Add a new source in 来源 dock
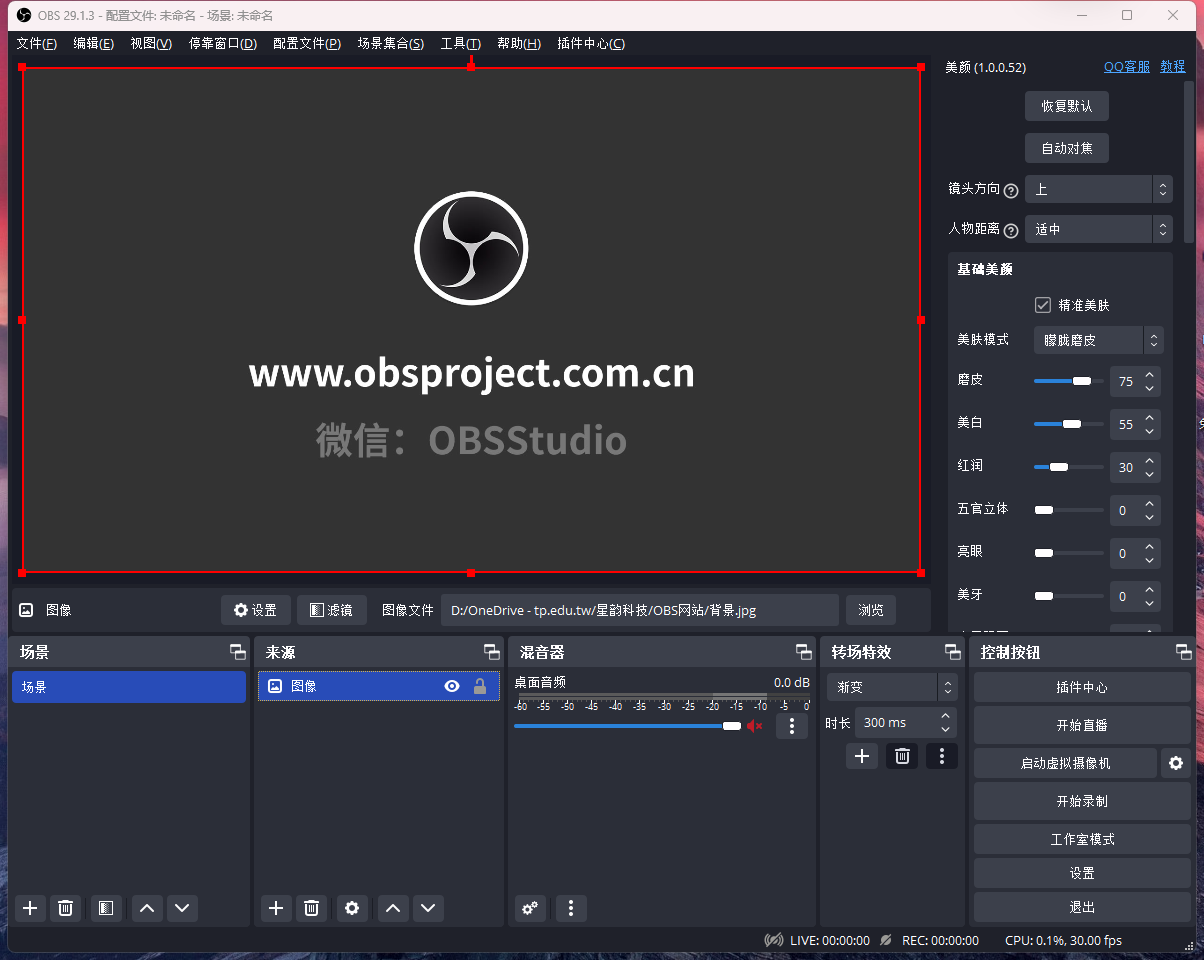Viewport: 1204px width, 960px height. [x=276, y=908]
